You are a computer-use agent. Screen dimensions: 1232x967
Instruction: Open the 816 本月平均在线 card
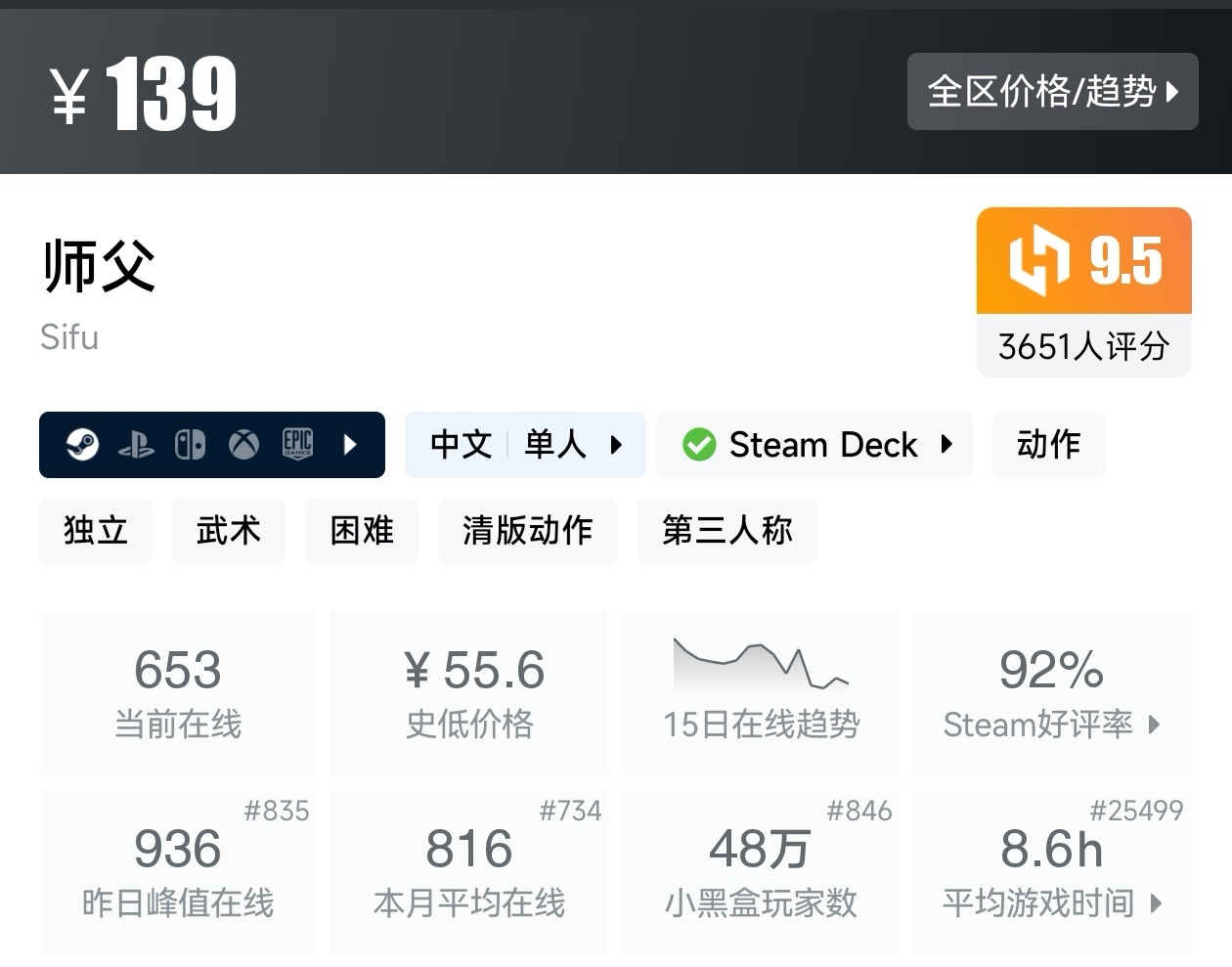pyautogui.click(x=469, y=871)
